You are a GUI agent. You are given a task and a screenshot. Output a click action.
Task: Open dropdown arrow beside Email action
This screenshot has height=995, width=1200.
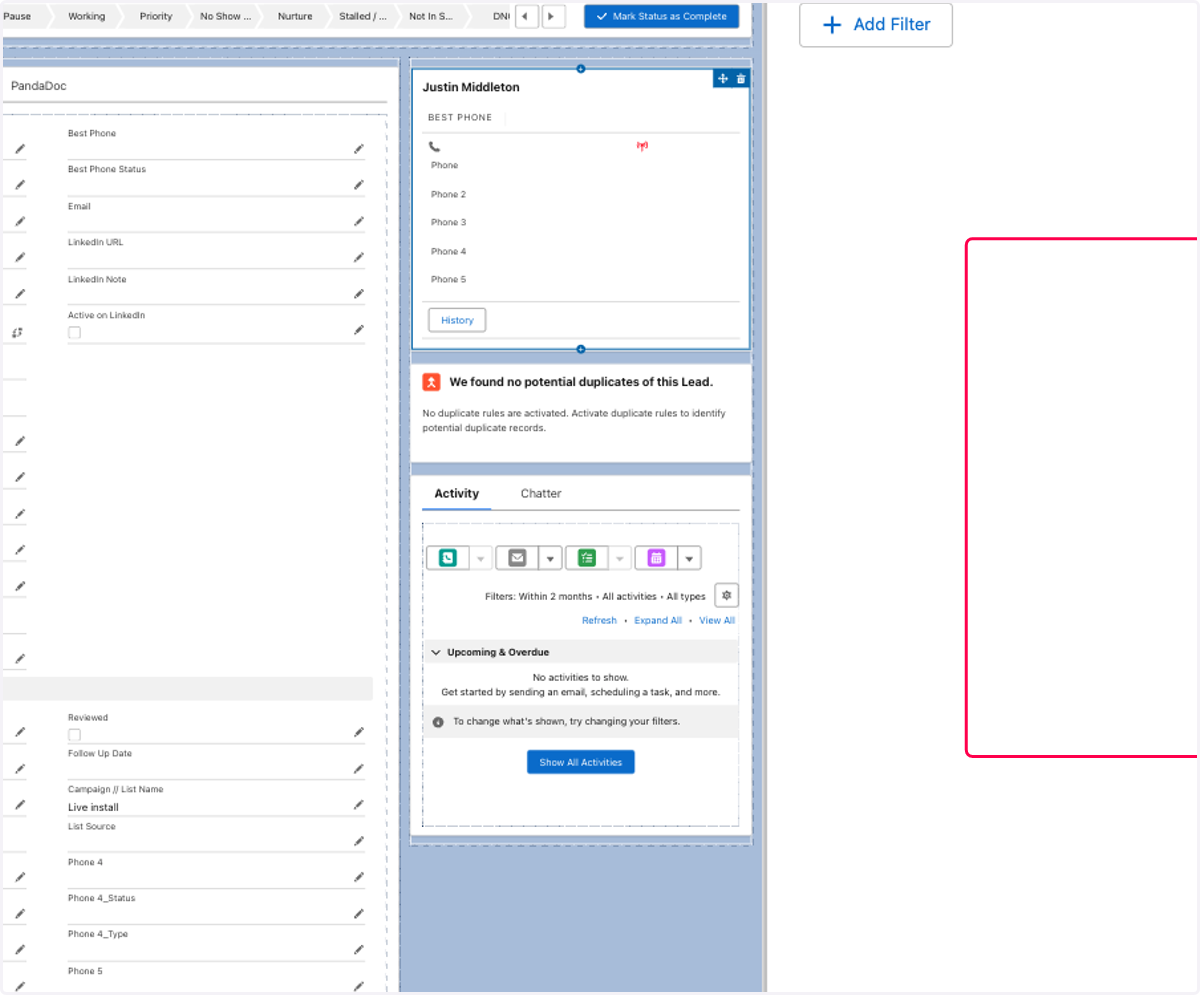tap(550, 558)
